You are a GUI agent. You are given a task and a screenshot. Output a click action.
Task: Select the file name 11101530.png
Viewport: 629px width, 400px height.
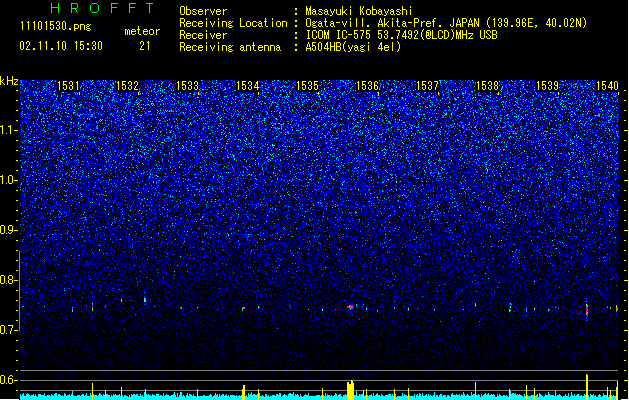pos(55,26)
